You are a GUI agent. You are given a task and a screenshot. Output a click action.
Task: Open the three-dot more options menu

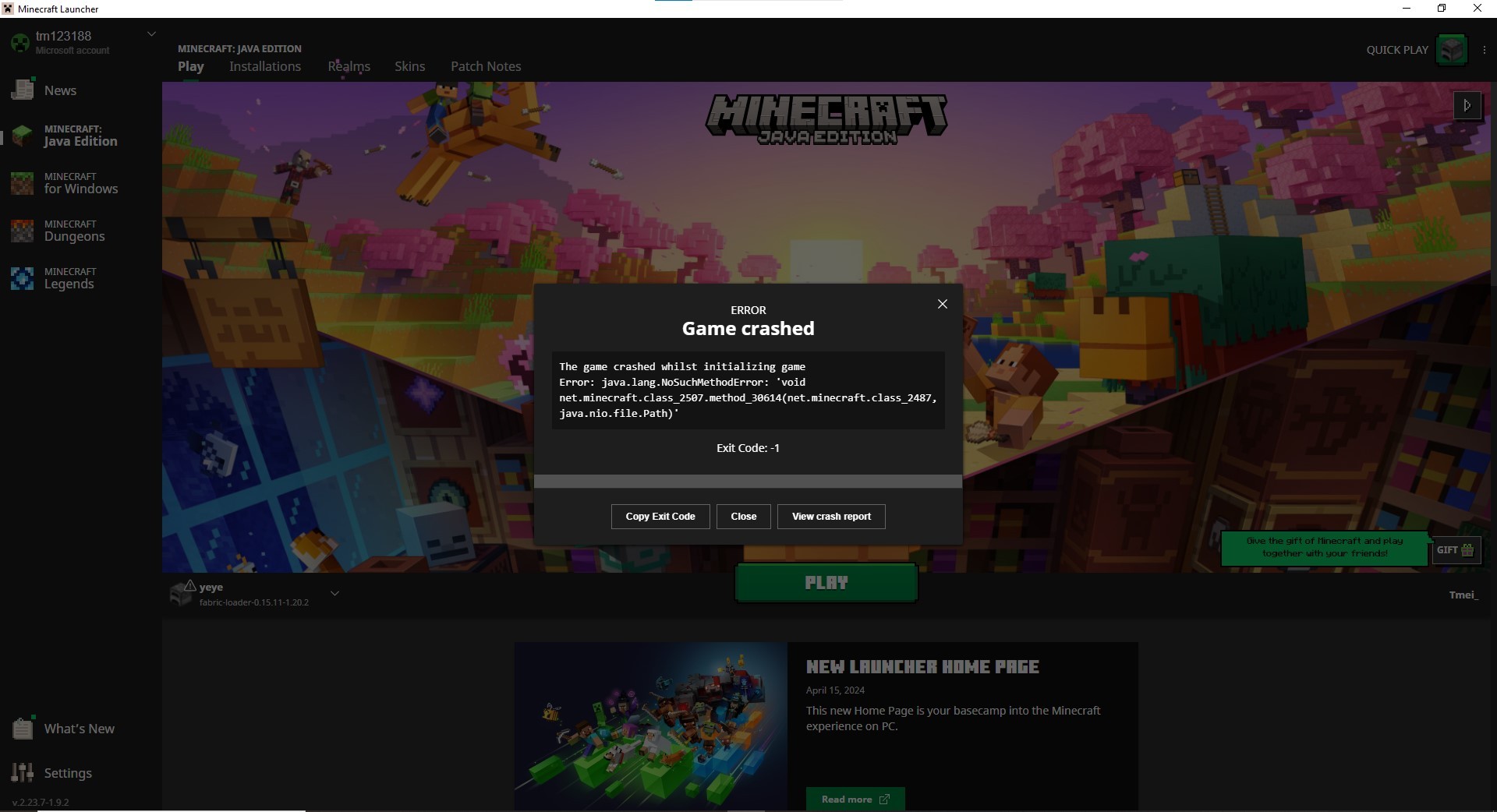coord(1484,50)
